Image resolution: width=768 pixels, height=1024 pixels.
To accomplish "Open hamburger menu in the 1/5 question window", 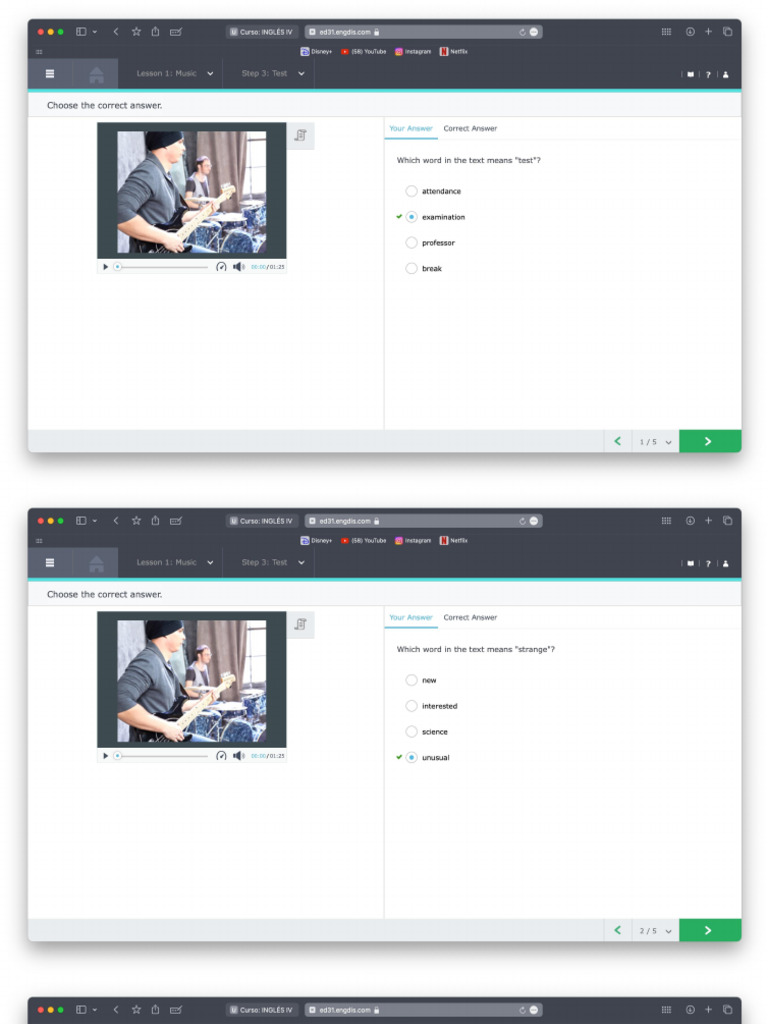I will tap(50, 74).
